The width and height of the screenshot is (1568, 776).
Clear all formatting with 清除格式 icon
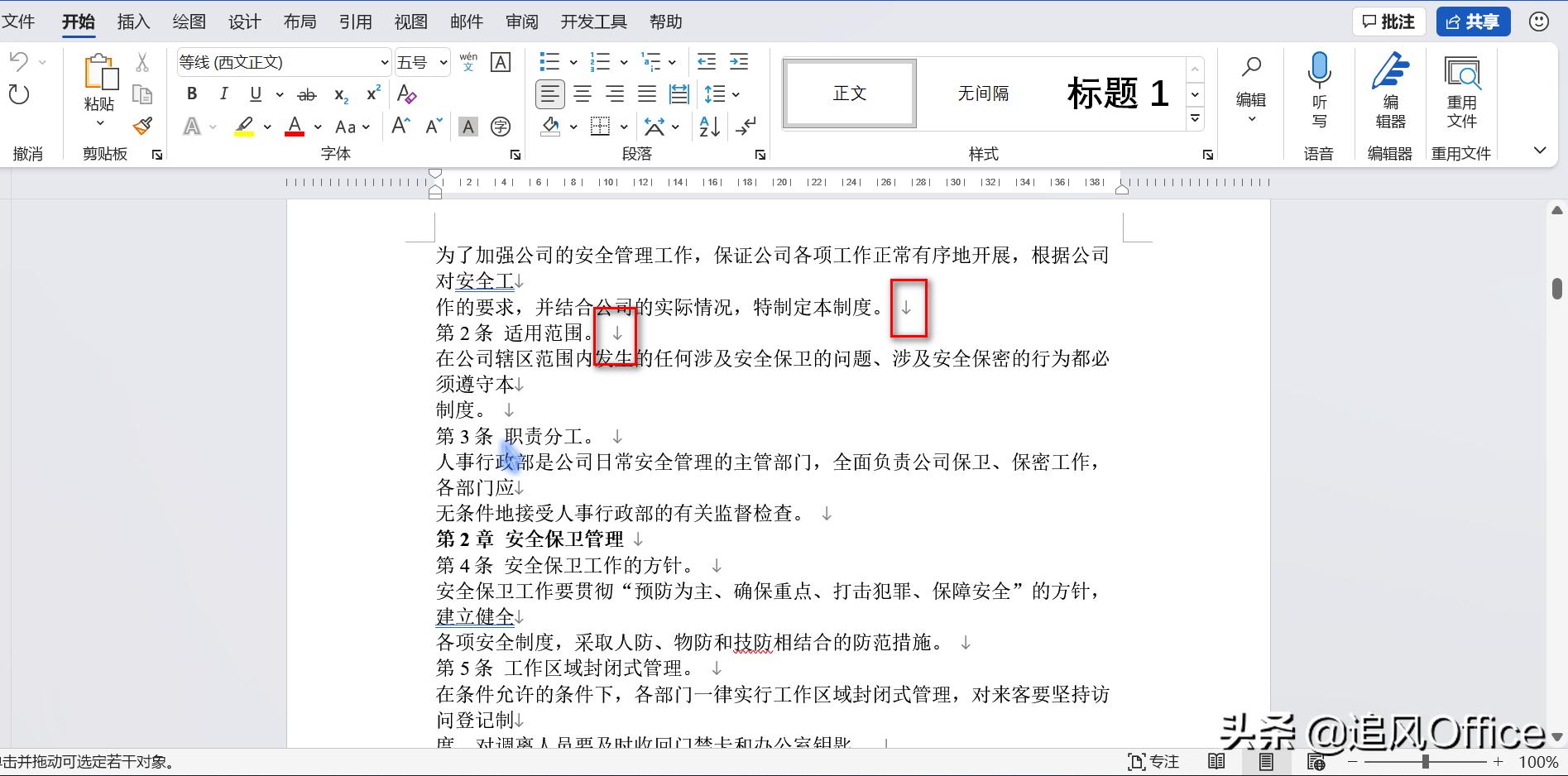tap(405, 94)
